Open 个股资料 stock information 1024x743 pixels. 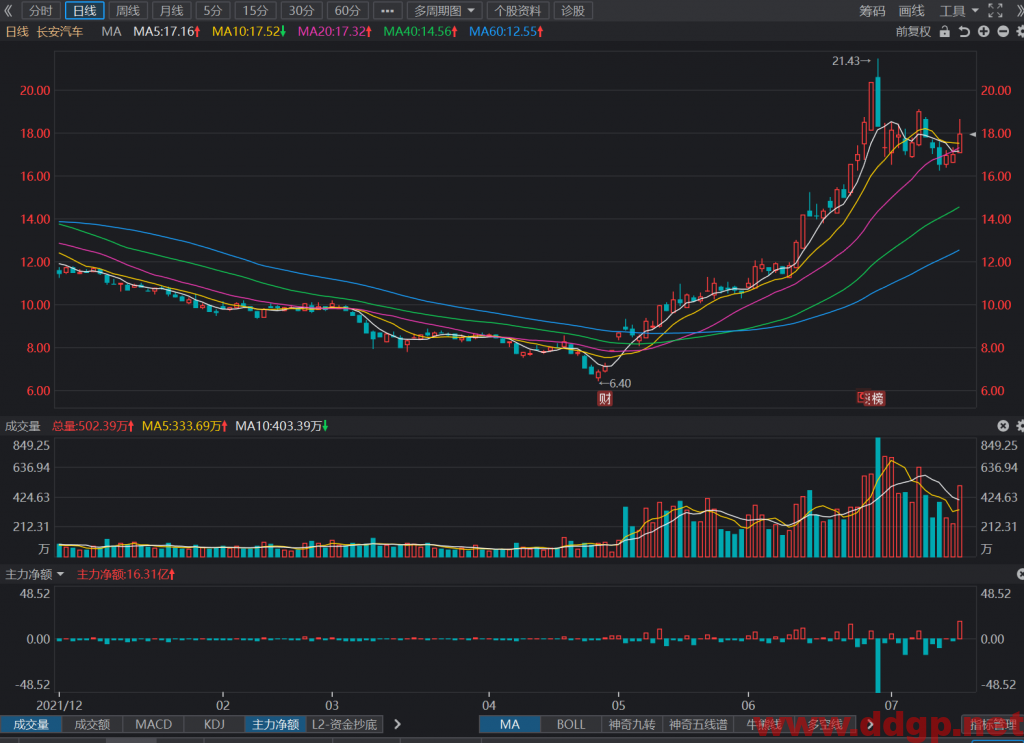pyautogui.click(x=518, y=10)
